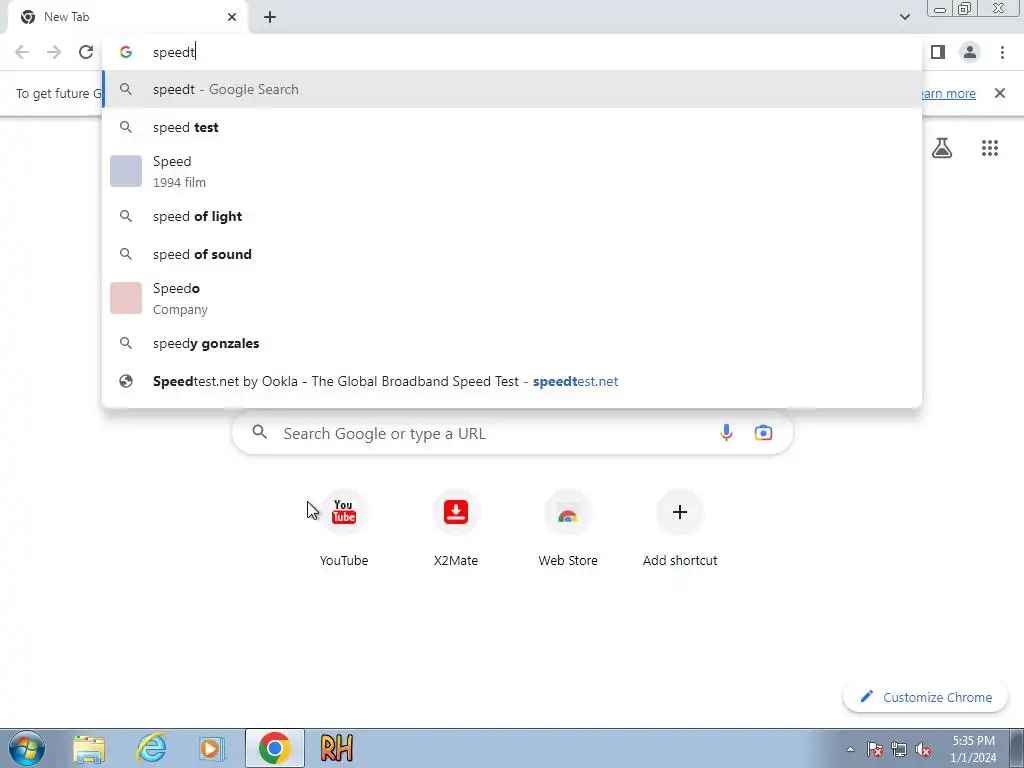This screenshot has width=1024, height=768.
Task: Dismiss the info bar with X
Action: [x=999, y=93]
